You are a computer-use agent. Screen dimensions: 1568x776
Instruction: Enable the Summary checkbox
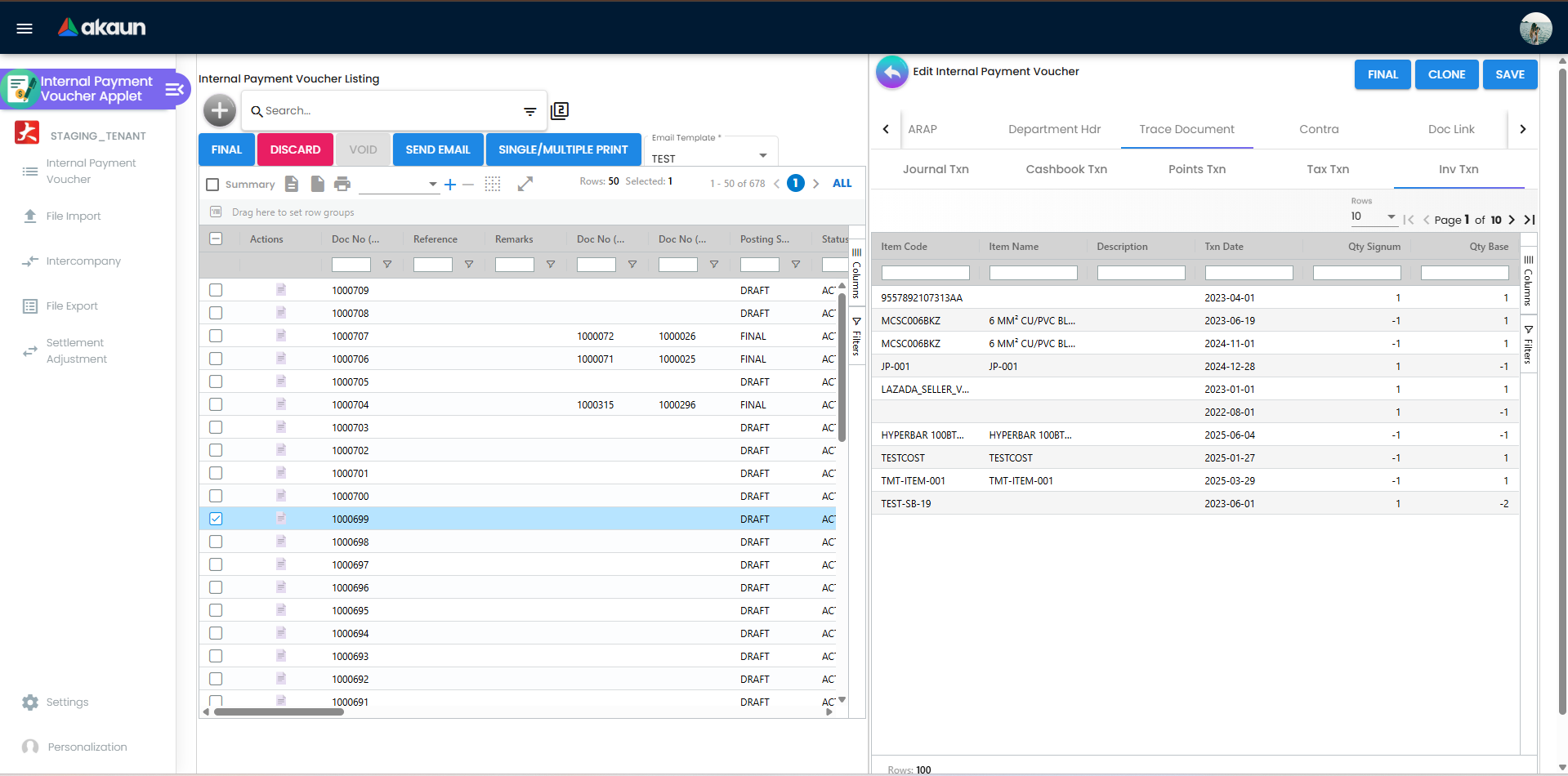213,185
